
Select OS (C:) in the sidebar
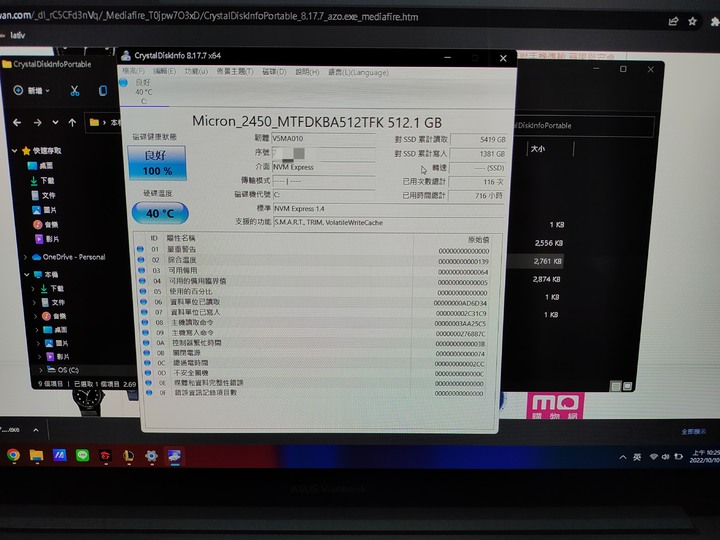click(x=63, y=370)
